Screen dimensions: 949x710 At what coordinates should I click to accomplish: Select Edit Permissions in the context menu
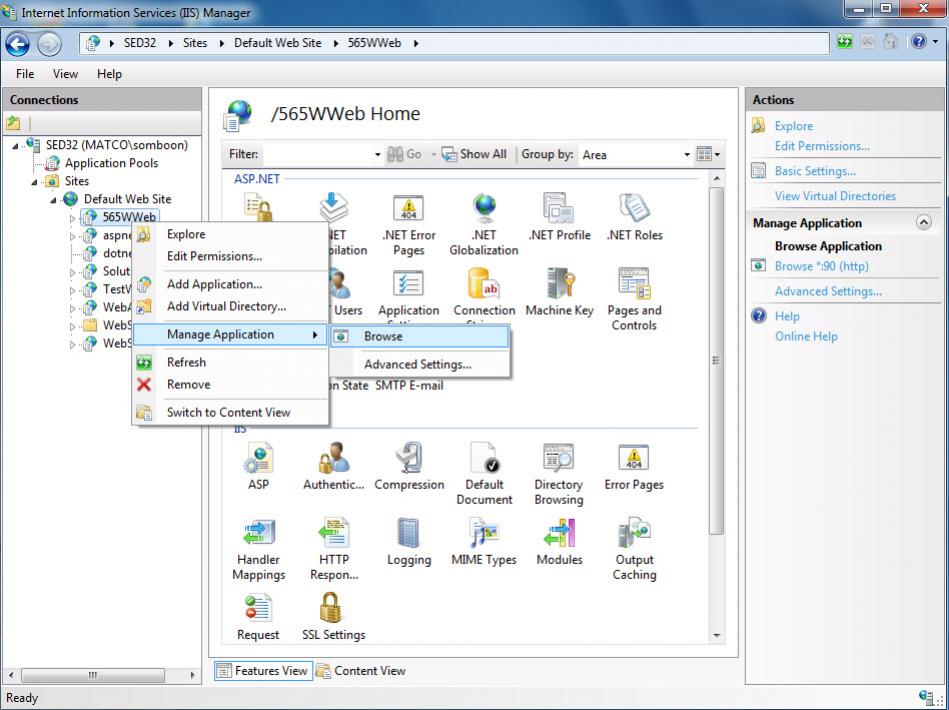[230, 256]
